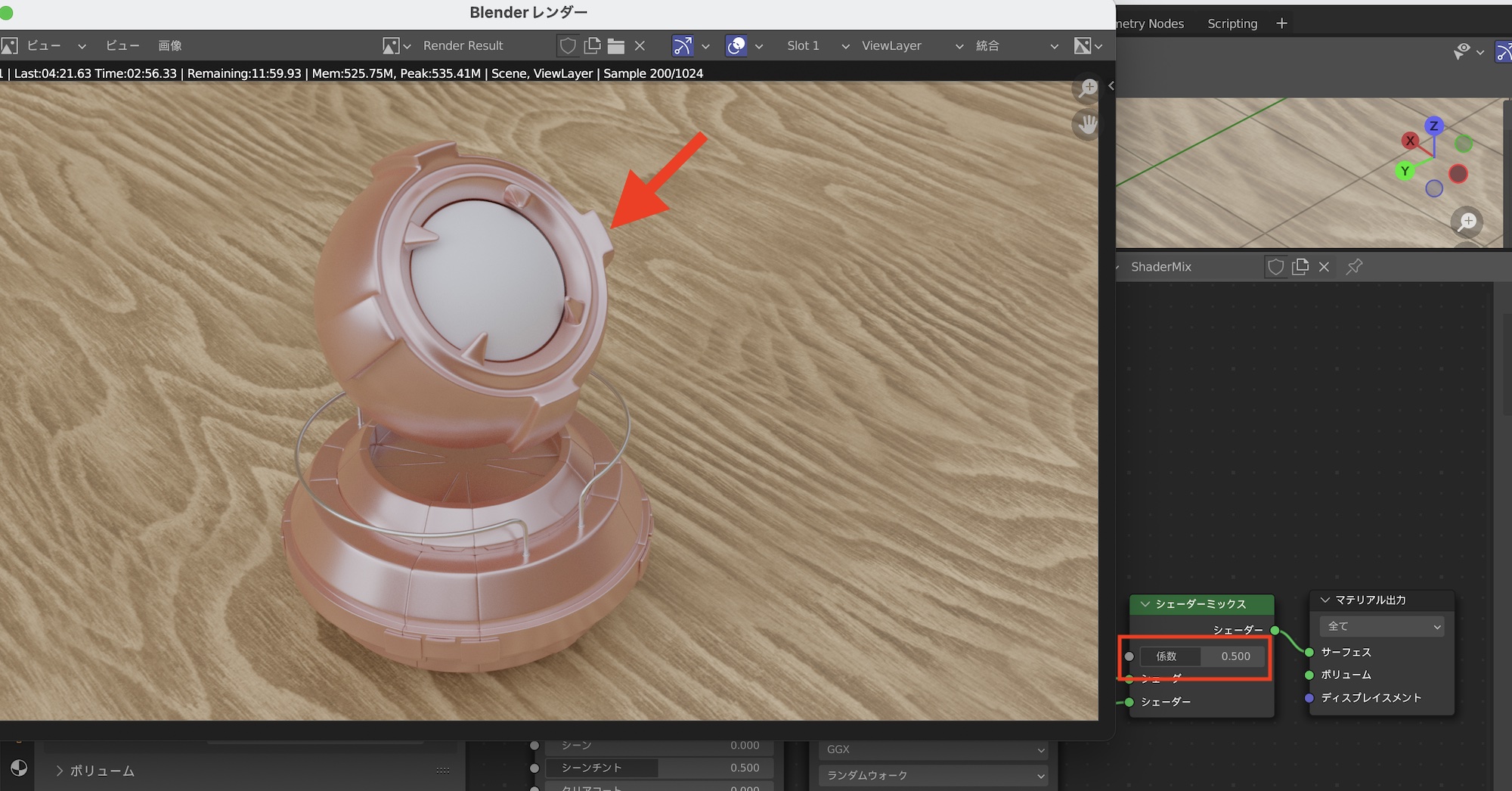
Task: Toggle the gizmo display button in render window
Action: click(x=683, y=46)
